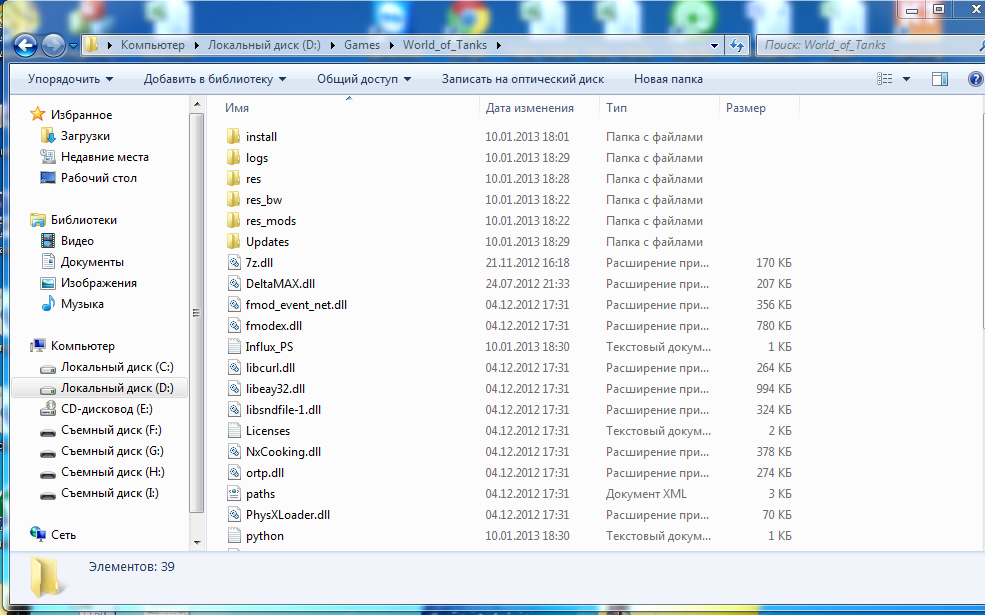Click the fmodex.dll file icon
The image size is (985, 615).
tap(234, 325)
